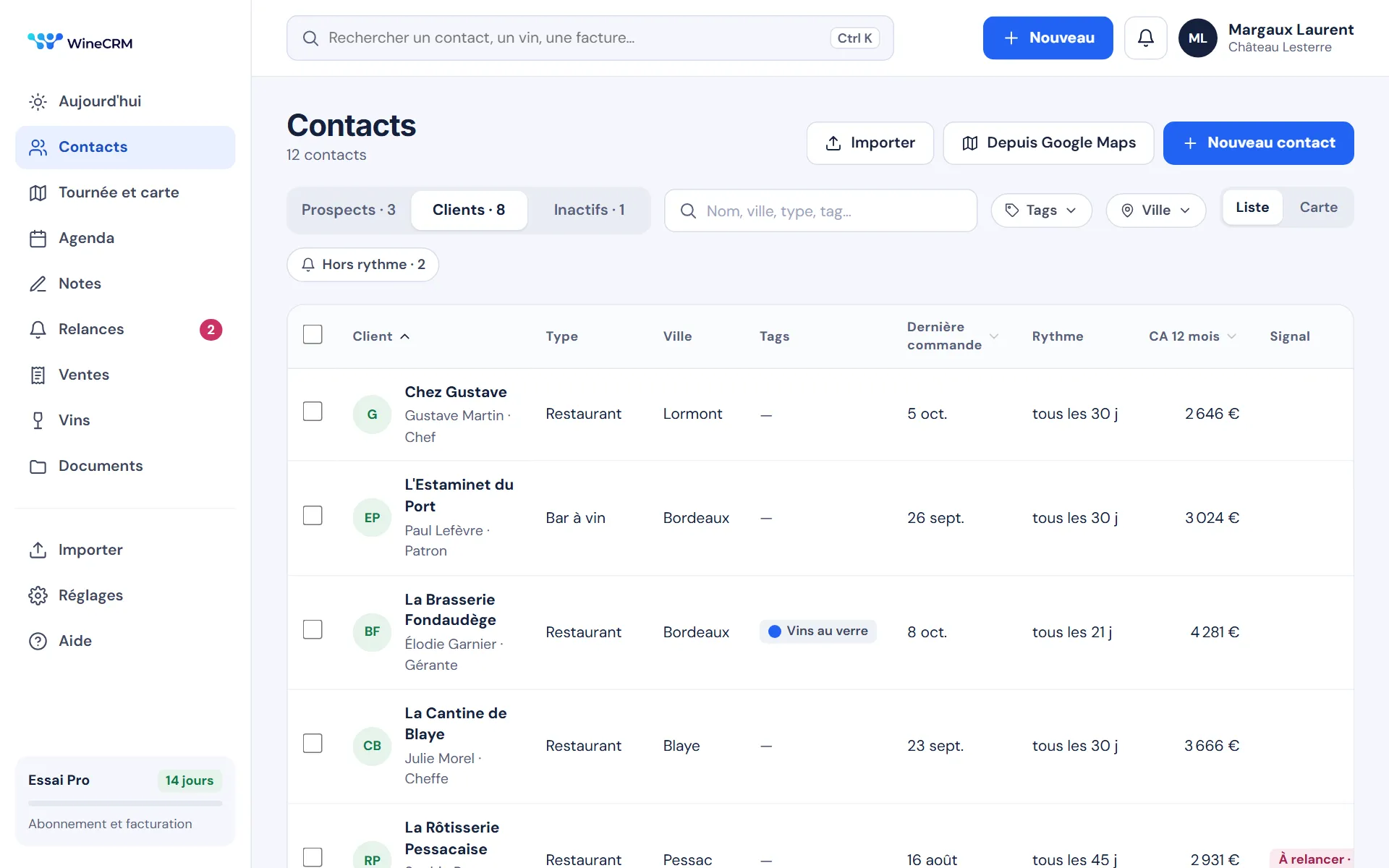Open the ML user avatar
Image resolution: width=1389 pixels, height=868 pixels.
1197,38
